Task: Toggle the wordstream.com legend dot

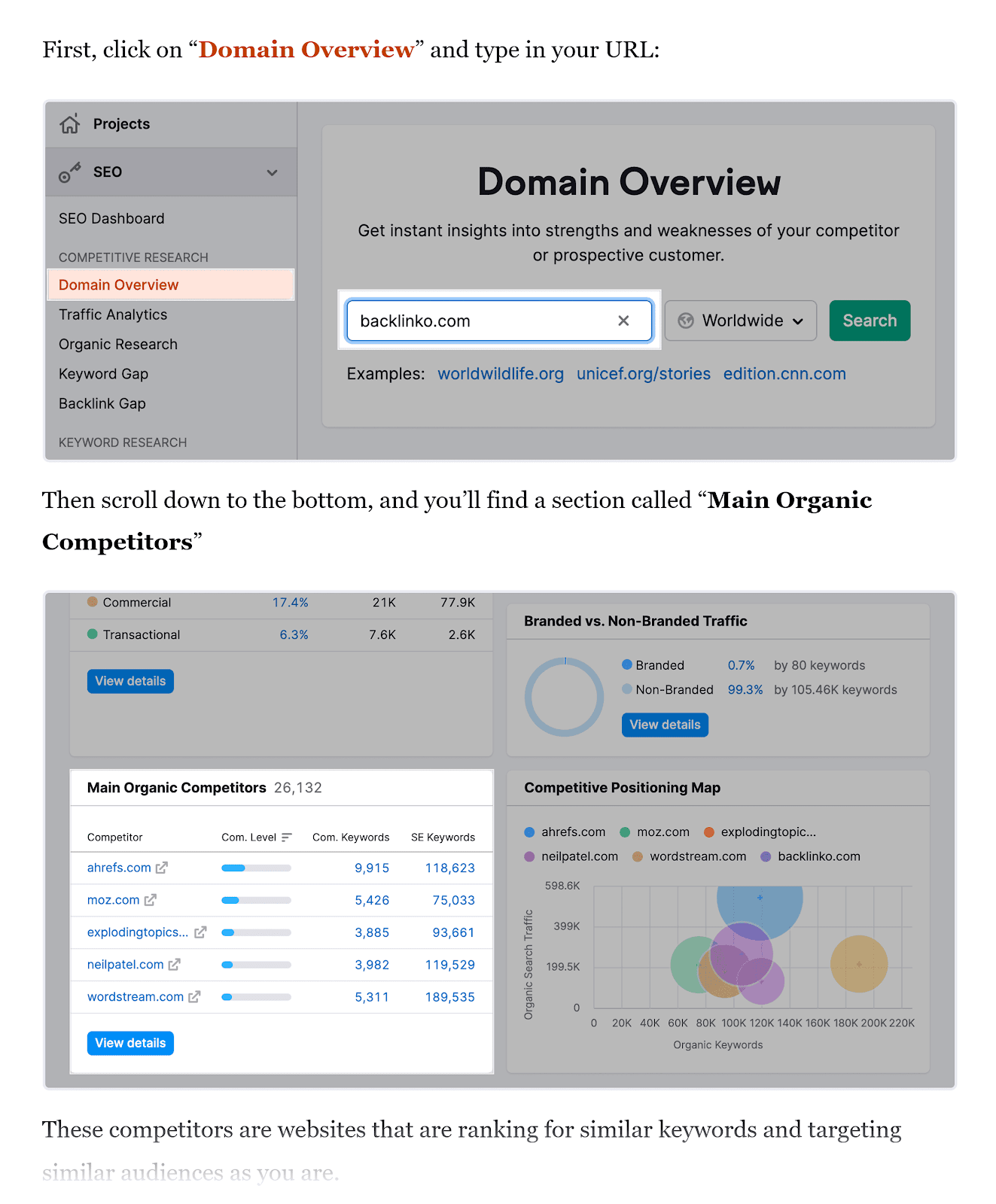Action: (x=638, y=857)
